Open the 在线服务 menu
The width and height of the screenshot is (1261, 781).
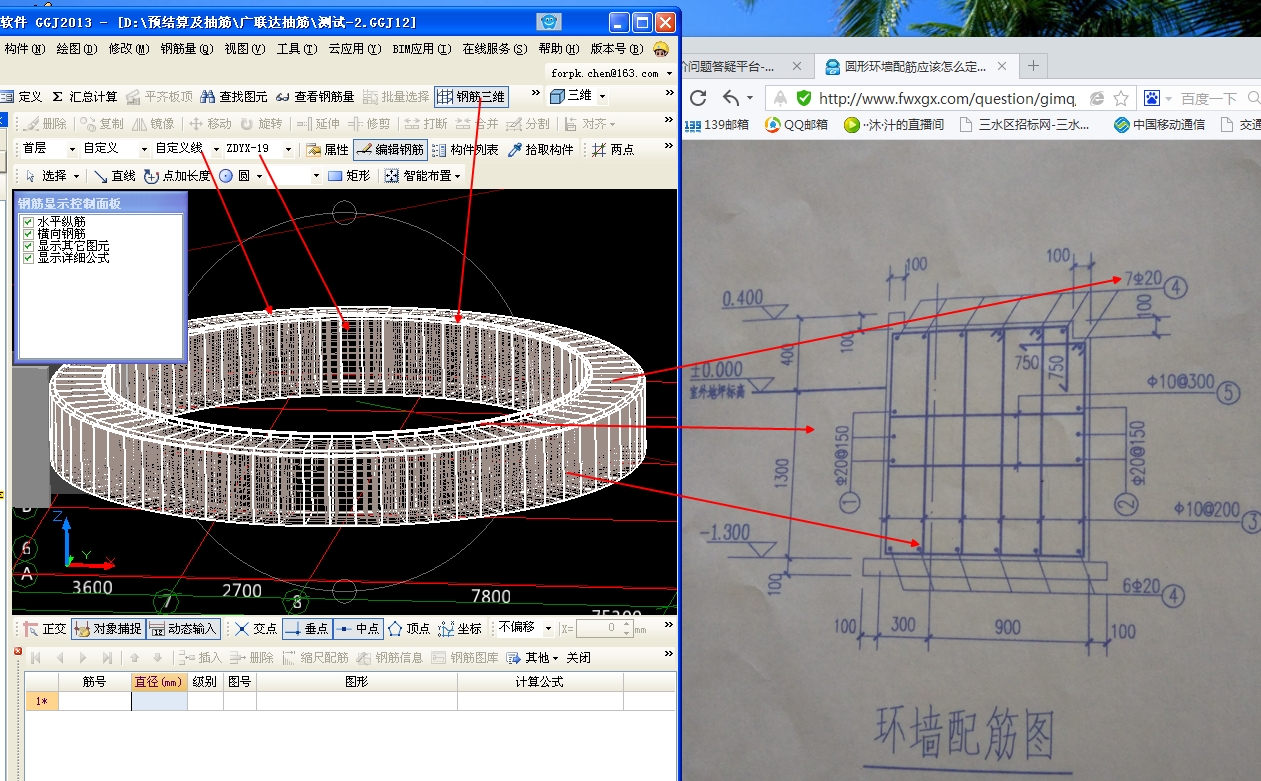494,48
